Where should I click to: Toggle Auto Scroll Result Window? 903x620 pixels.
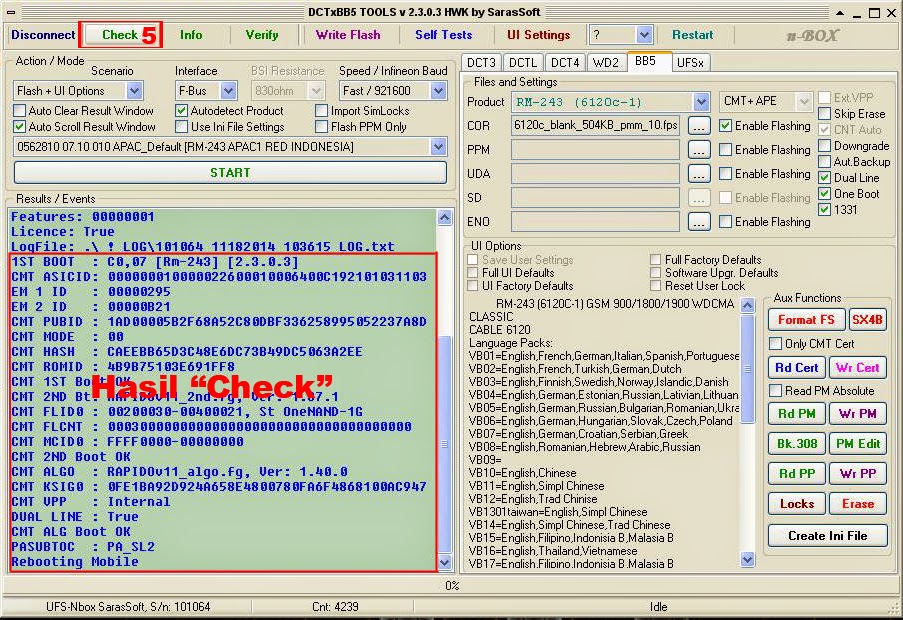pos(20,127)
